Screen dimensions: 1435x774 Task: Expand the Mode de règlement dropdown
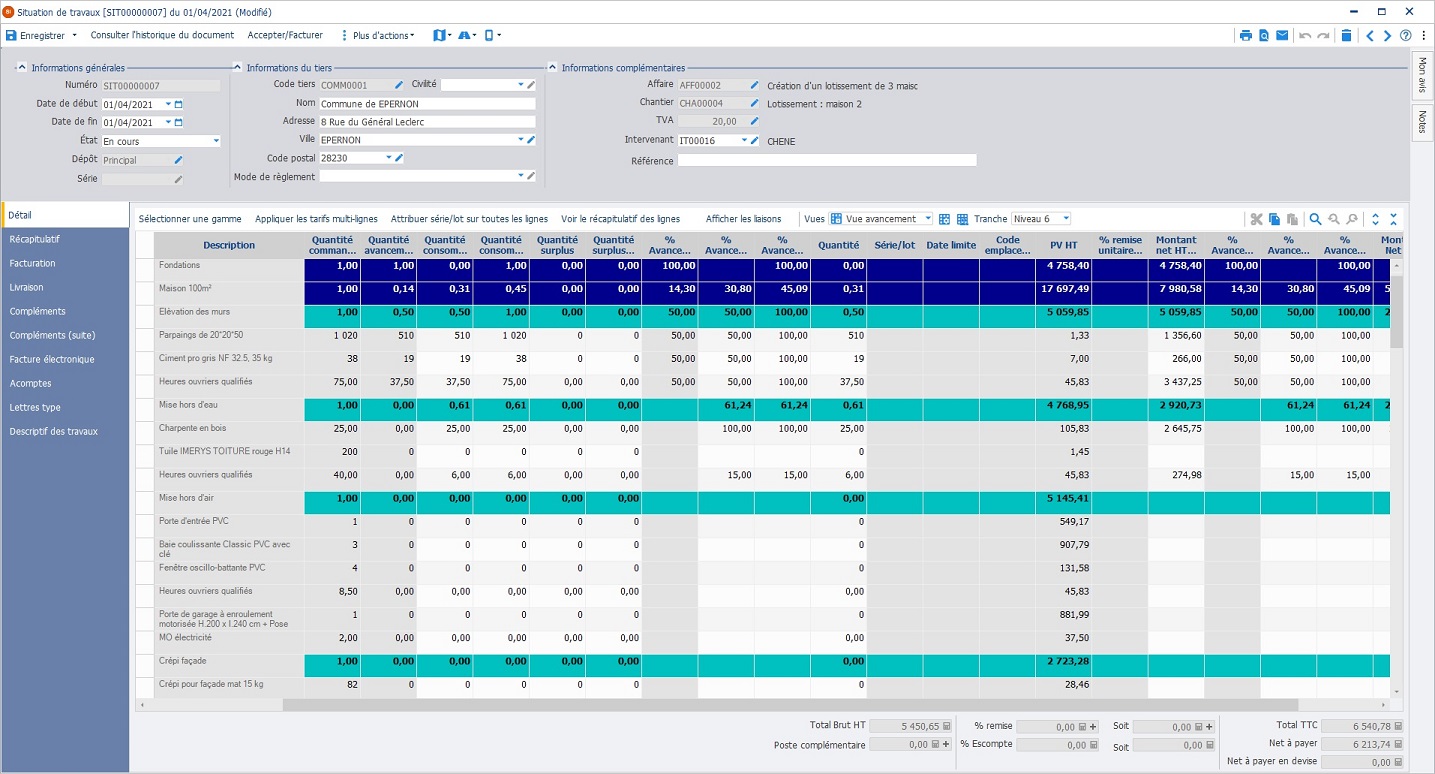[520, 176]
